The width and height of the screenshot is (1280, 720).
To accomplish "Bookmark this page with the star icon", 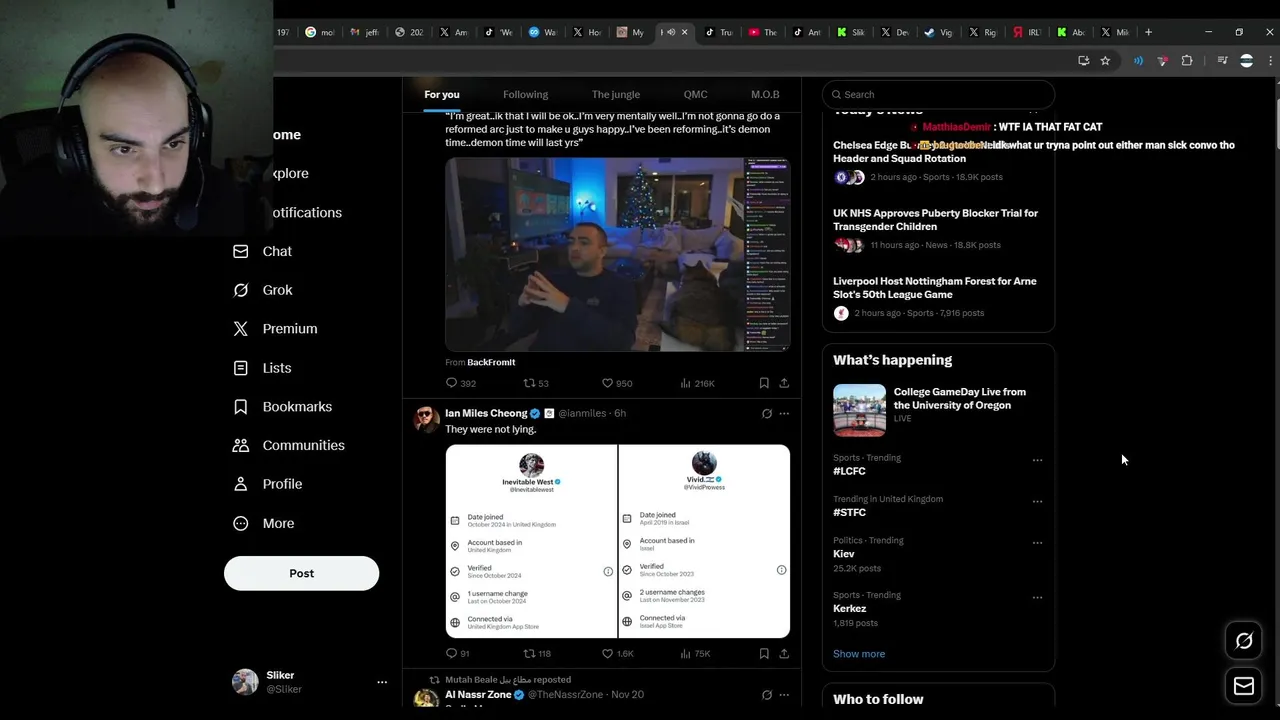I will [1105, 61].
